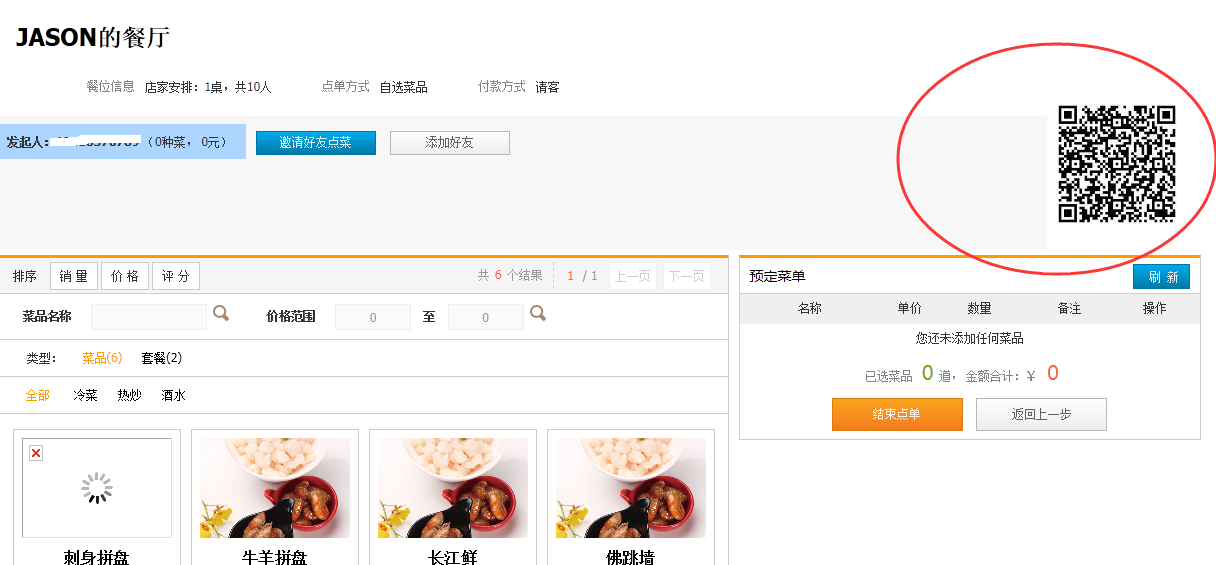Screen dimensions: 1216x565
Task: Select the 酒水 category filter
Action: point(174,395)
